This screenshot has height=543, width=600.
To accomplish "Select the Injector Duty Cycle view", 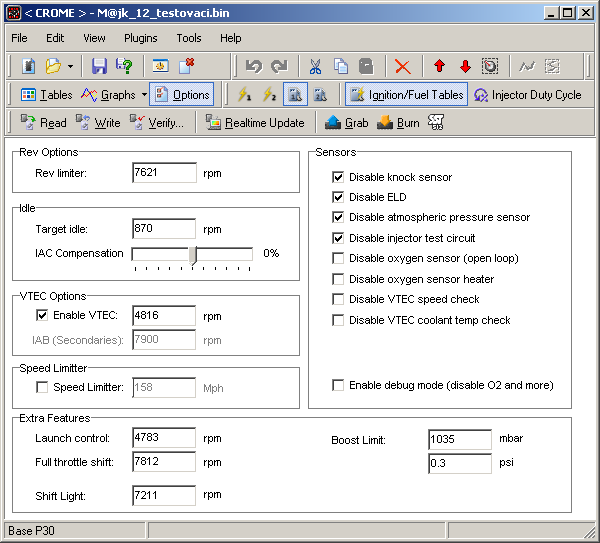I will (x=527, y=95).
